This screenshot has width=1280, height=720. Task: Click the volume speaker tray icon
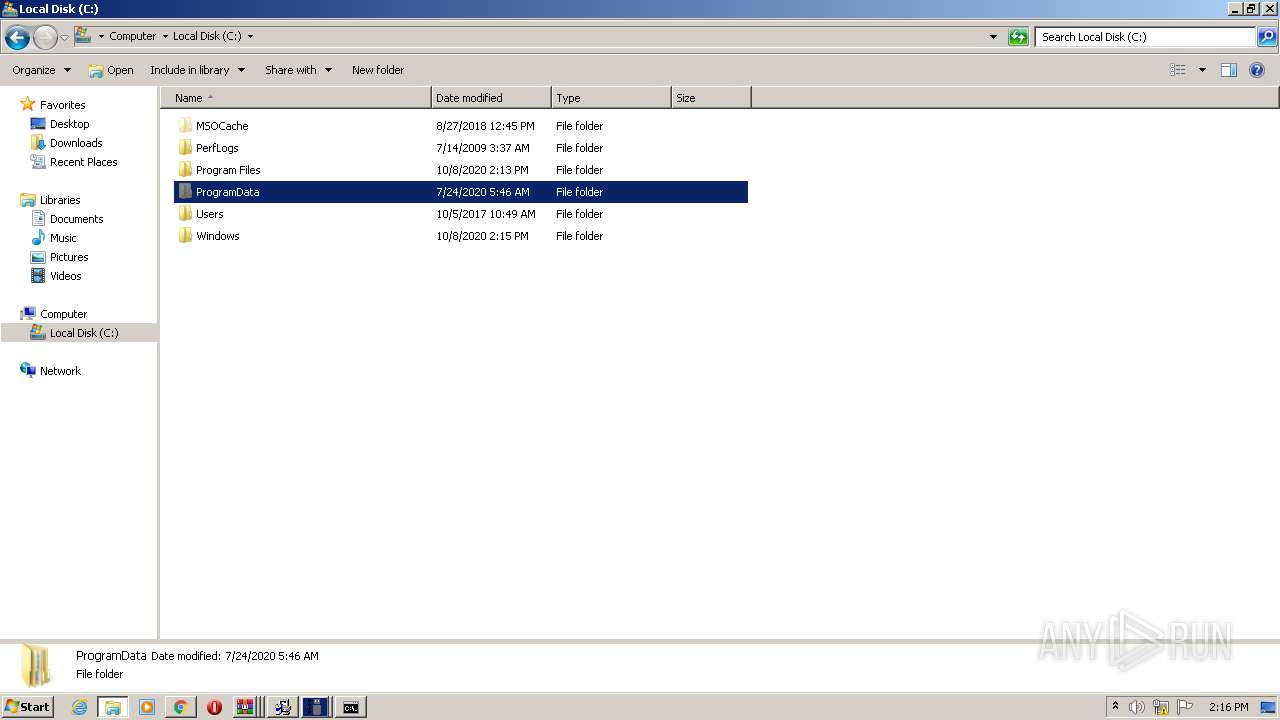coord(1137,707)
